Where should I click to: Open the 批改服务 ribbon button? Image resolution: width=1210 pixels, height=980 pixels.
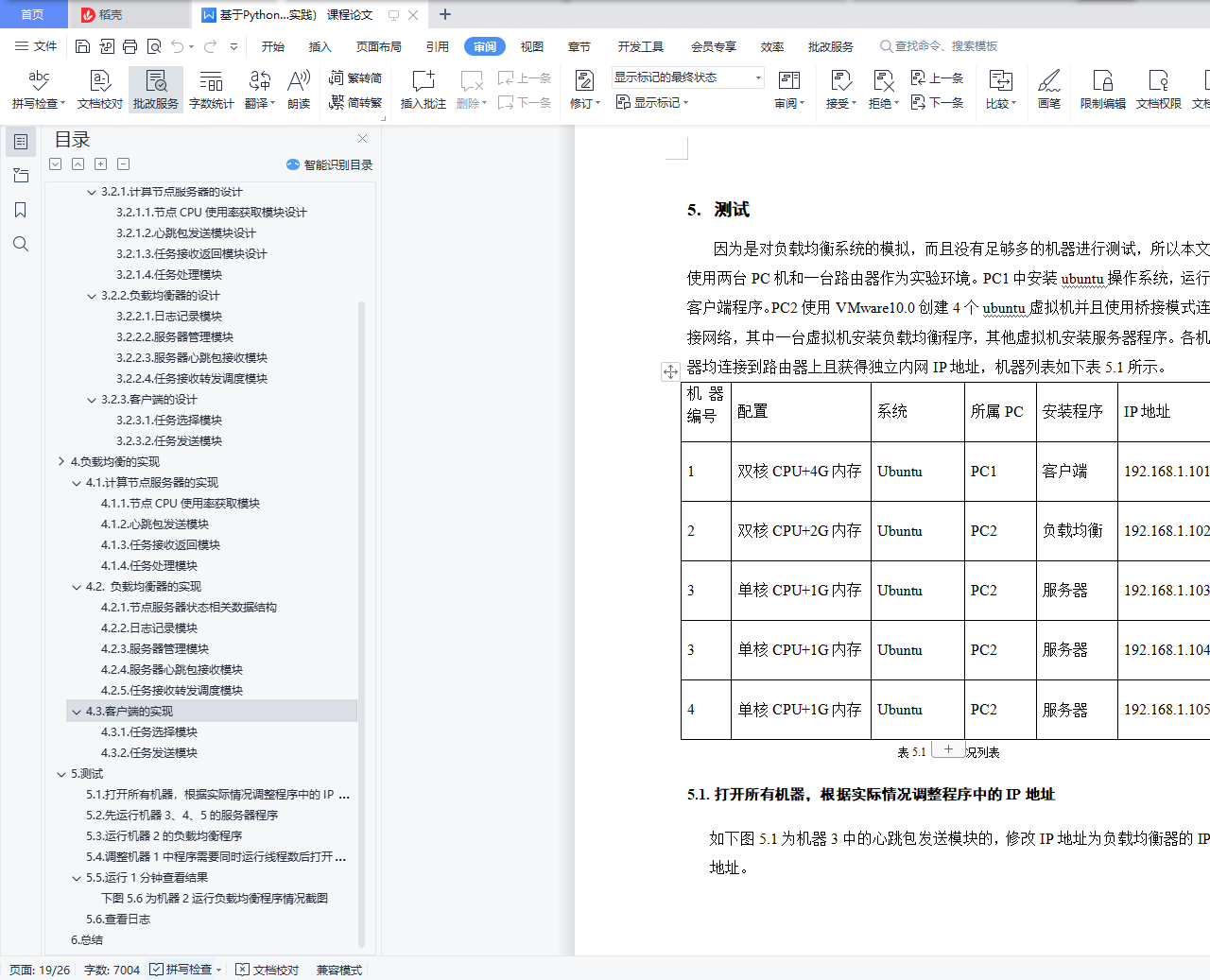(156, 90)
